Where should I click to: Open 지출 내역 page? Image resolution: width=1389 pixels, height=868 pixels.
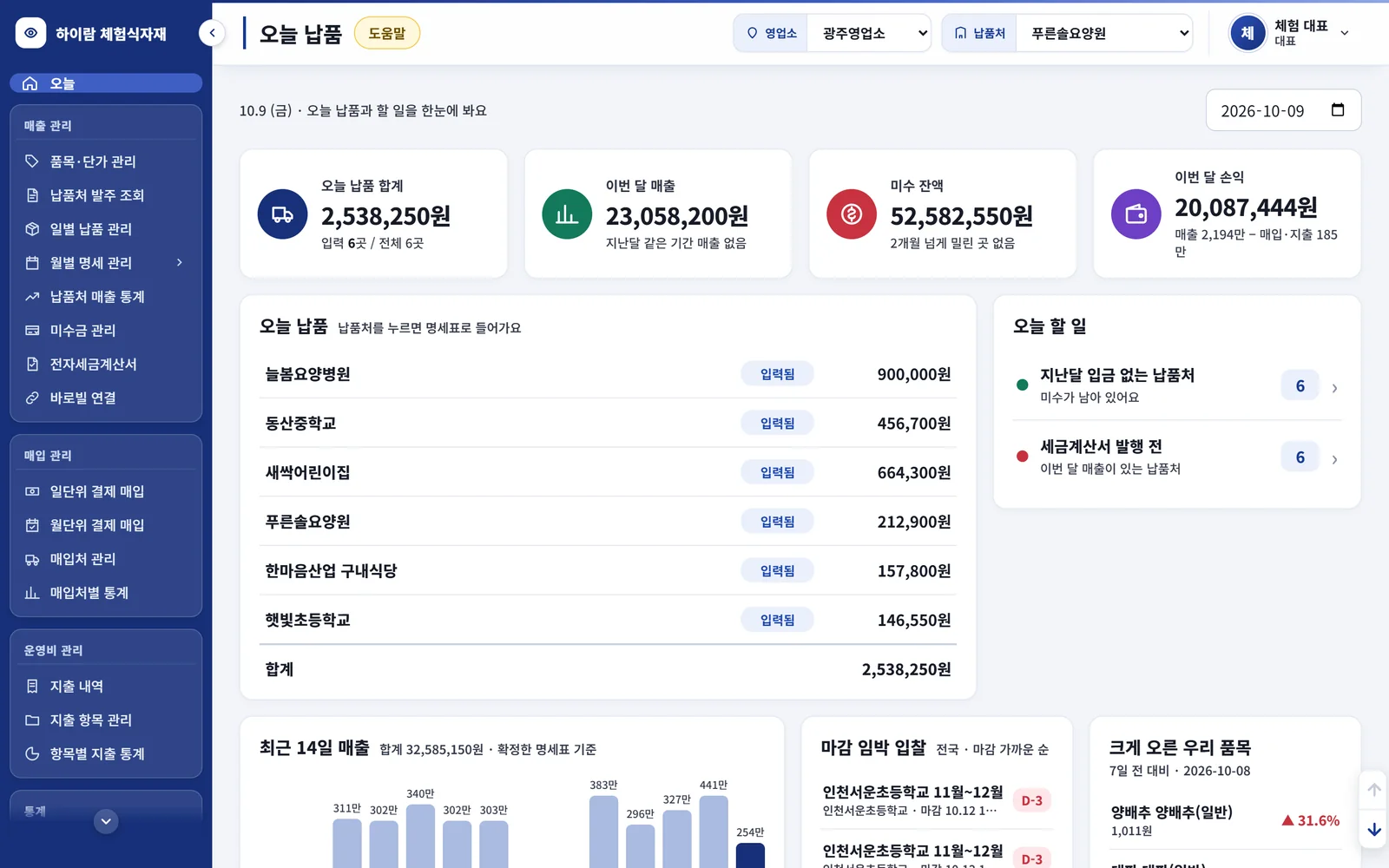coord(106,687)
